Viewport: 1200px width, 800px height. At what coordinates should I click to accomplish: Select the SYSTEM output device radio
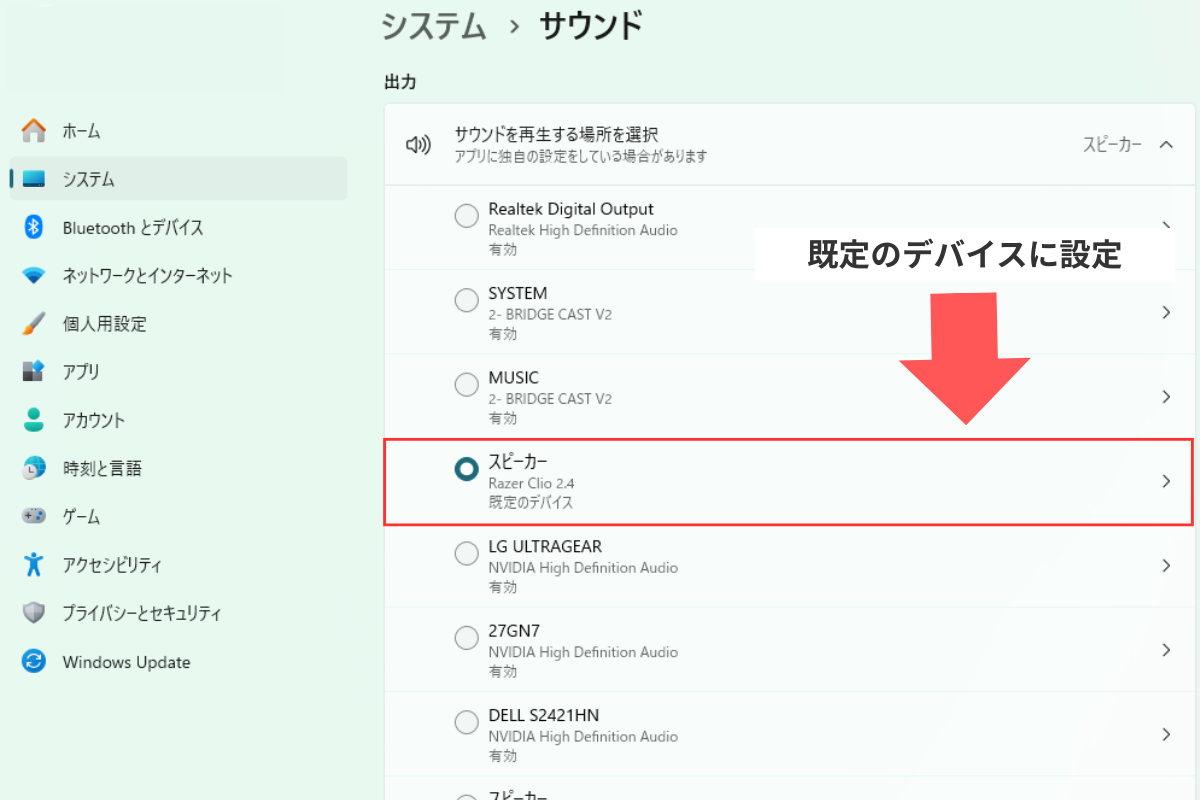pos(466,300)
